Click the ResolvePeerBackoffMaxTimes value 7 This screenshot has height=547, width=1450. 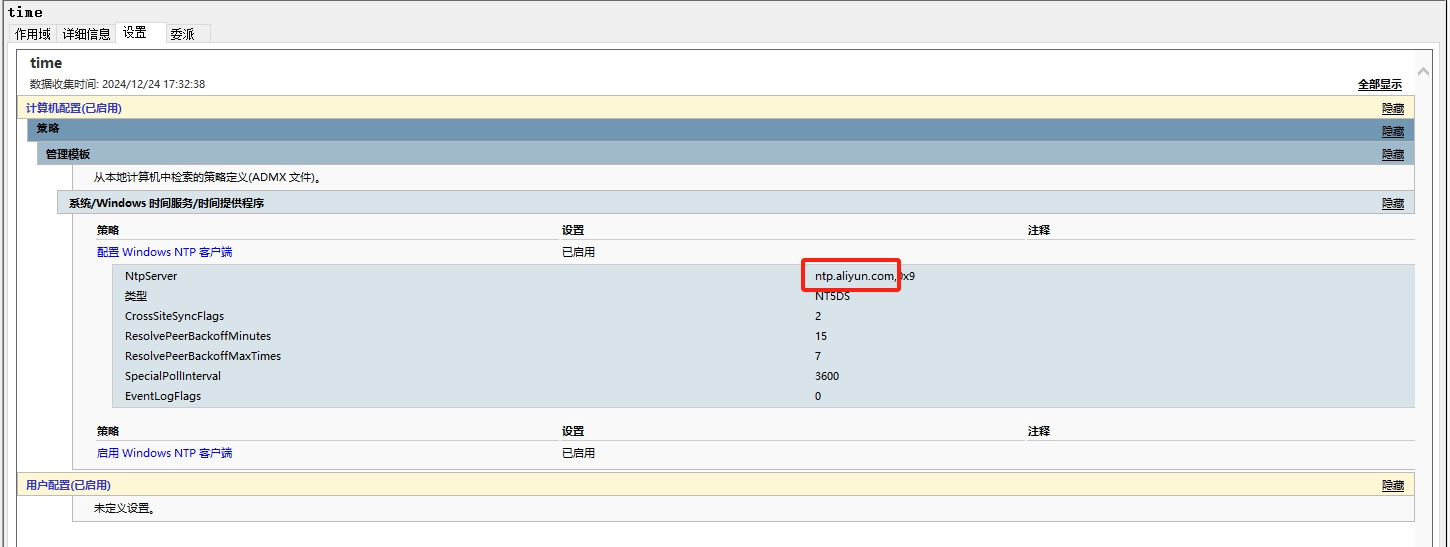(818, 356)
